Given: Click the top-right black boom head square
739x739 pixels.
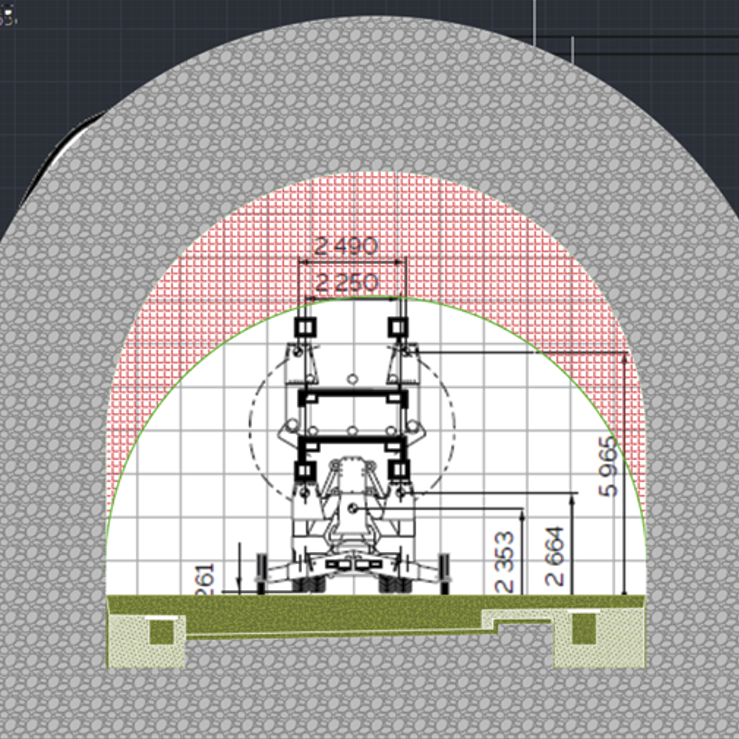Looking at the screenshot, I should [x=398, y=327].
